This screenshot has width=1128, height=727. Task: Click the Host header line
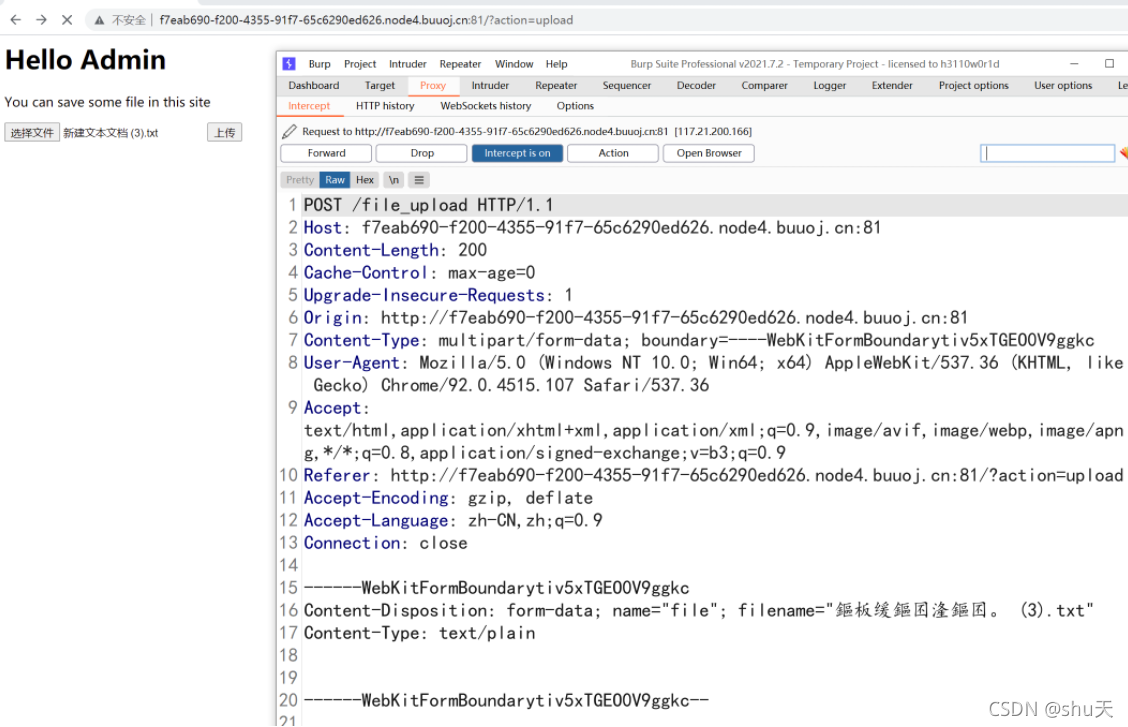click(592, 228)
